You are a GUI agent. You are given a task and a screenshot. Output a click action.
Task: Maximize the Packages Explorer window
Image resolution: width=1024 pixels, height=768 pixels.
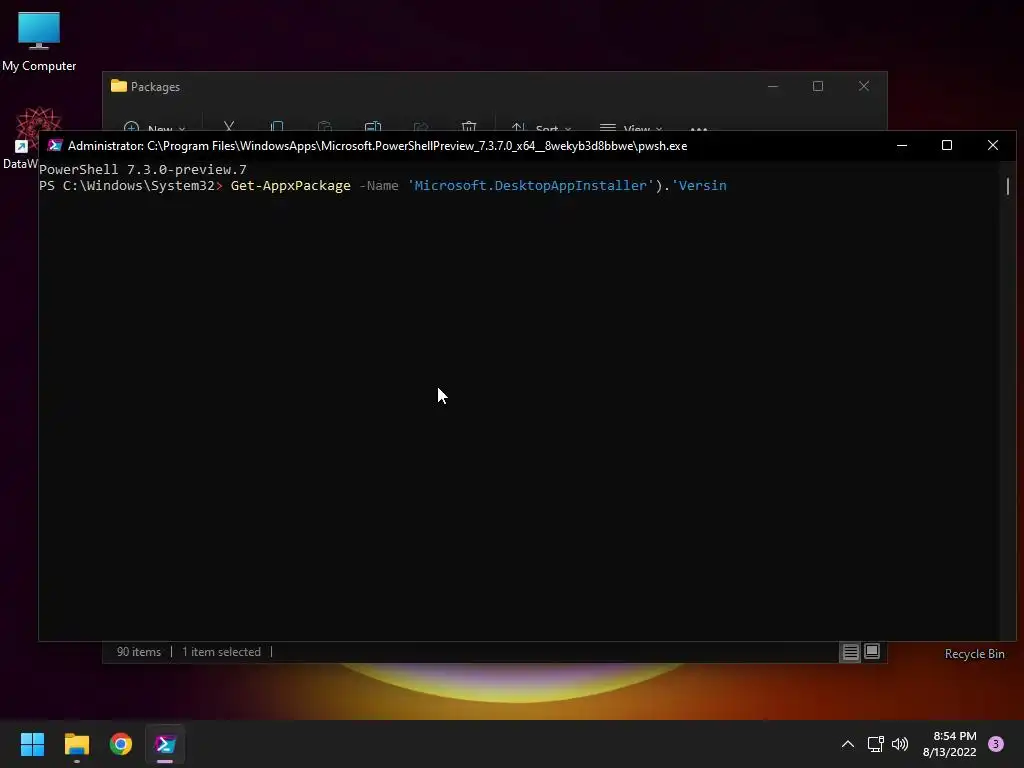[818, 86]
